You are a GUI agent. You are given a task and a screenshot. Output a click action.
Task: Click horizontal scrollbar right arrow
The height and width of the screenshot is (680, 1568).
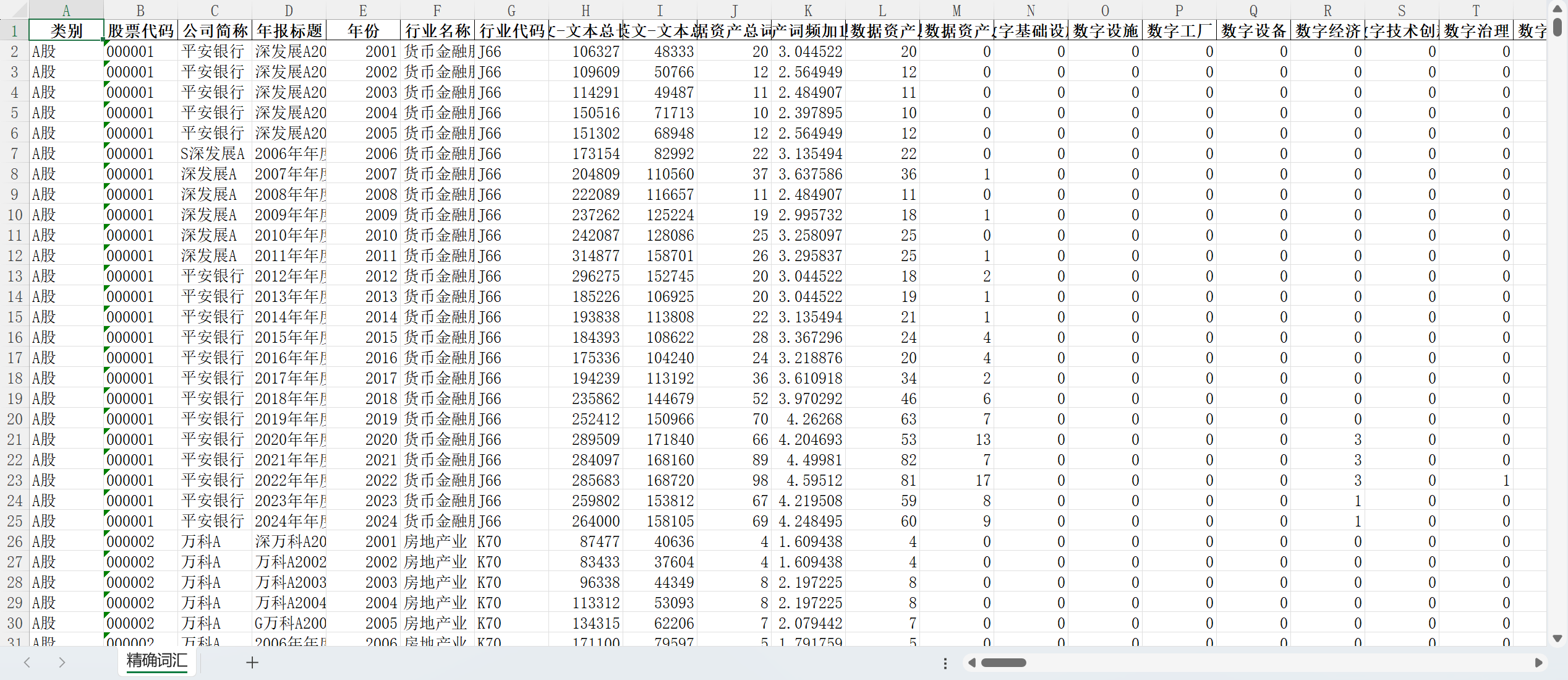tap(1539, 663)
